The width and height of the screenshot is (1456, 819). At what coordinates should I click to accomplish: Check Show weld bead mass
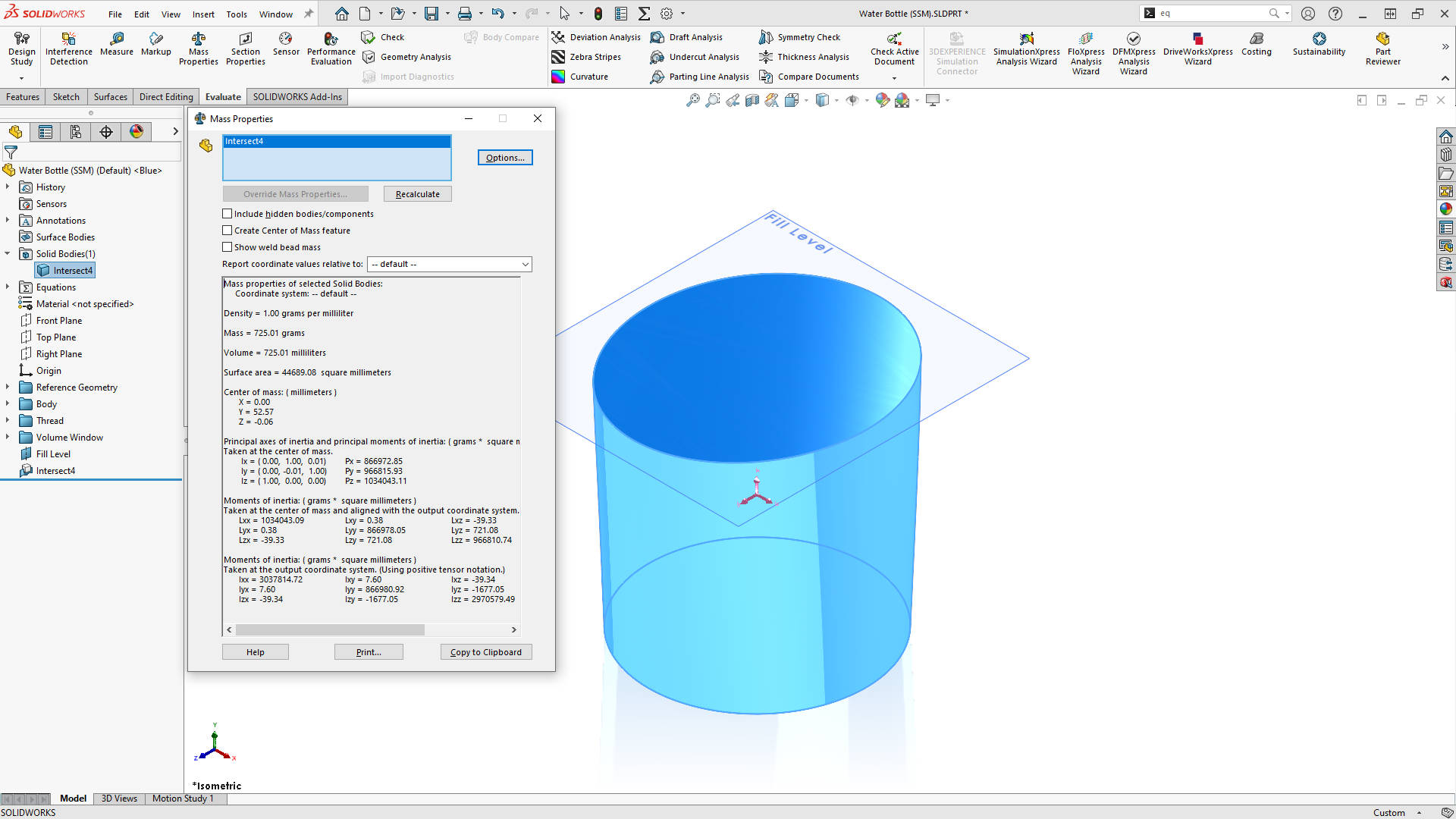[227, 246]
